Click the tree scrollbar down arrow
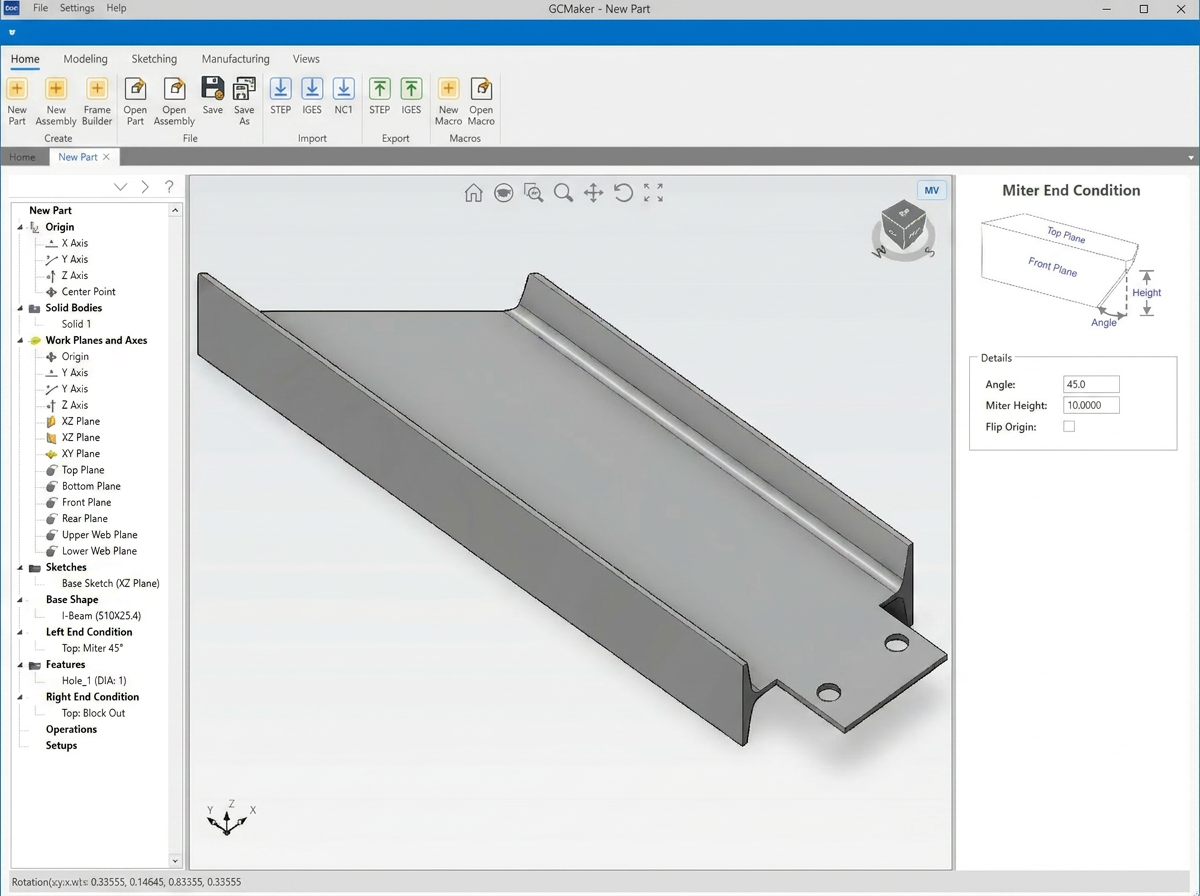Viewport: 1200px width, 896px height. tap(176, 861)
